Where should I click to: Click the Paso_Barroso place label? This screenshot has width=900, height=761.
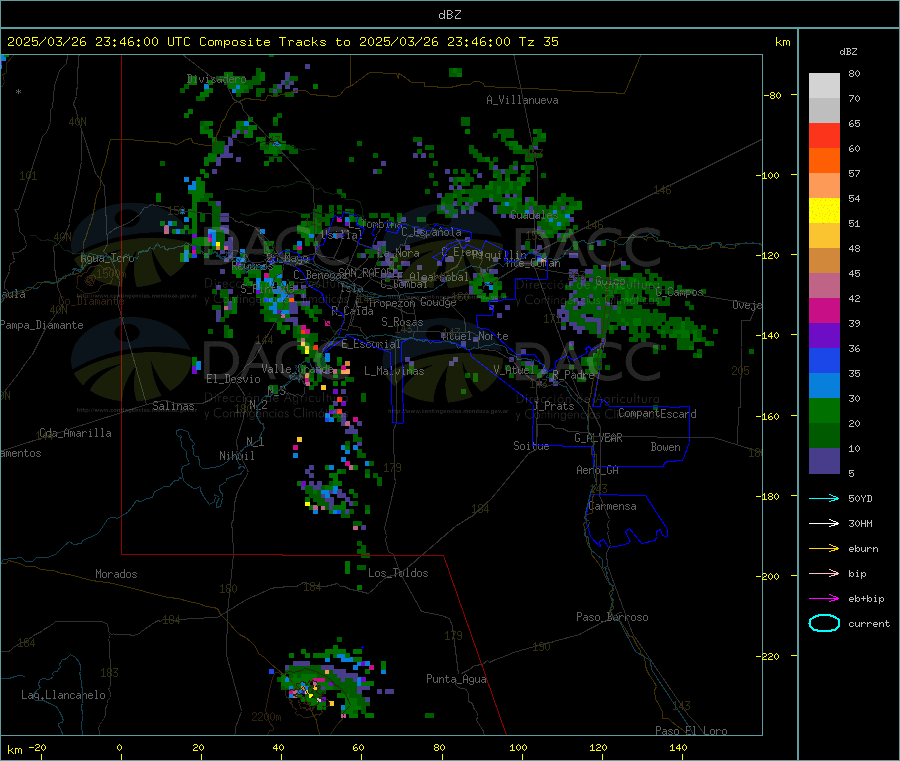612,617
